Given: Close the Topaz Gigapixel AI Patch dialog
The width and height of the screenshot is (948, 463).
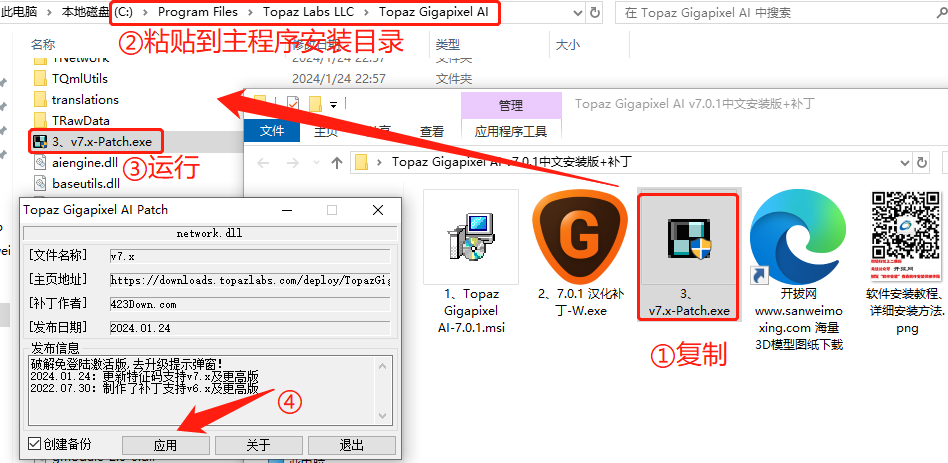Looking at the screenshot, I should pos(378,210).
